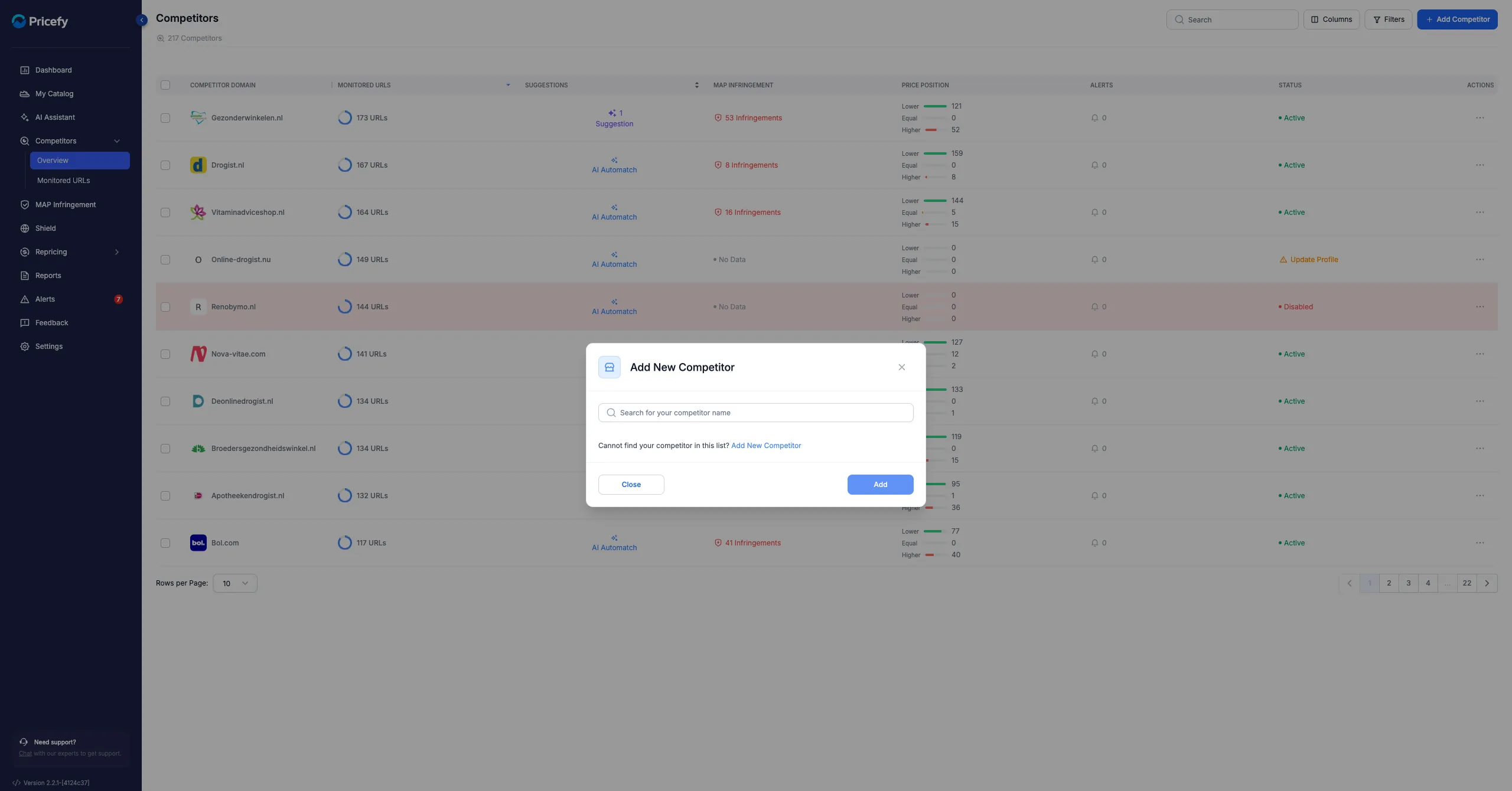Click the Bol.com logo icon
The width and height of the screenshot is (1512, 791).
point(198,543)
